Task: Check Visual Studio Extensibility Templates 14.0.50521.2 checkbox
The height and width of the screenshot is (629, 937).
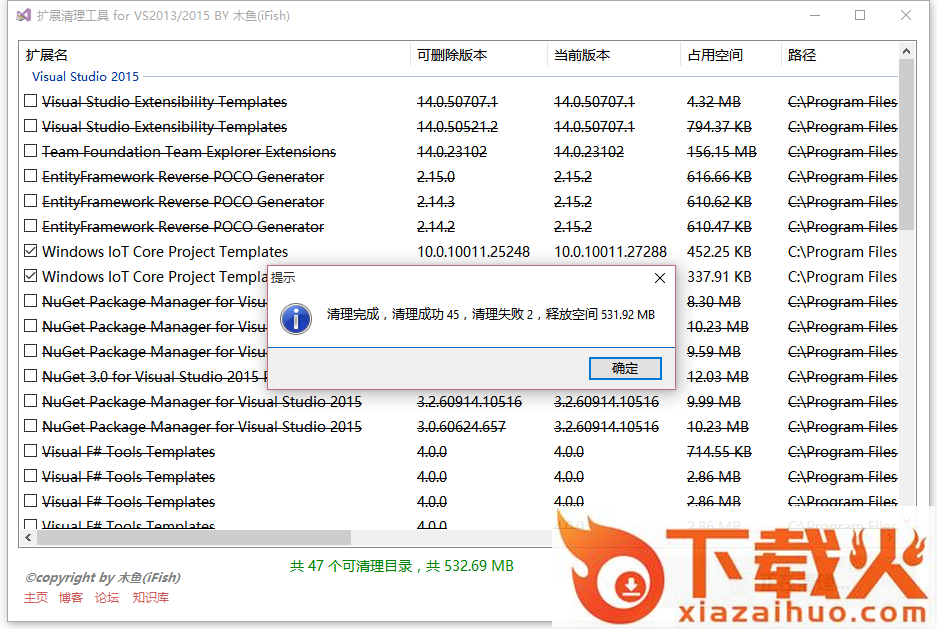Action: (30, 126)
